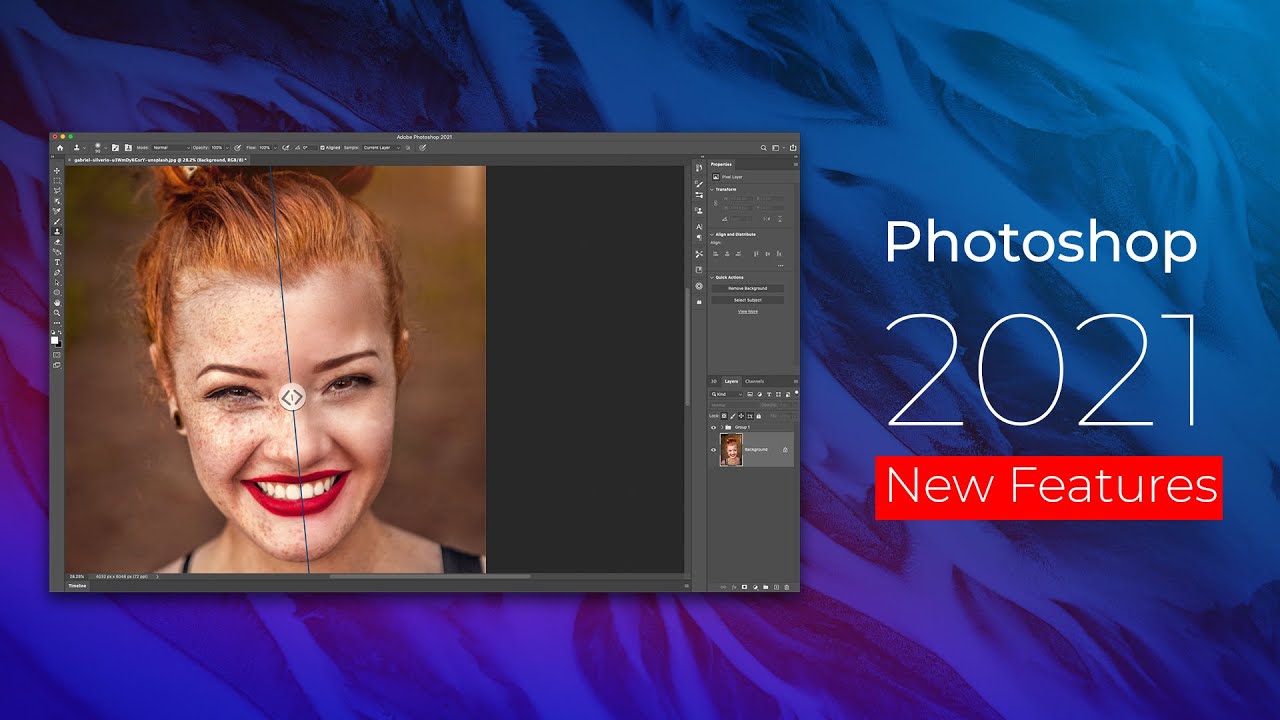Click the zoom percentage field in status bar
The image size is (1280, 720).
(x=76, y=576)
